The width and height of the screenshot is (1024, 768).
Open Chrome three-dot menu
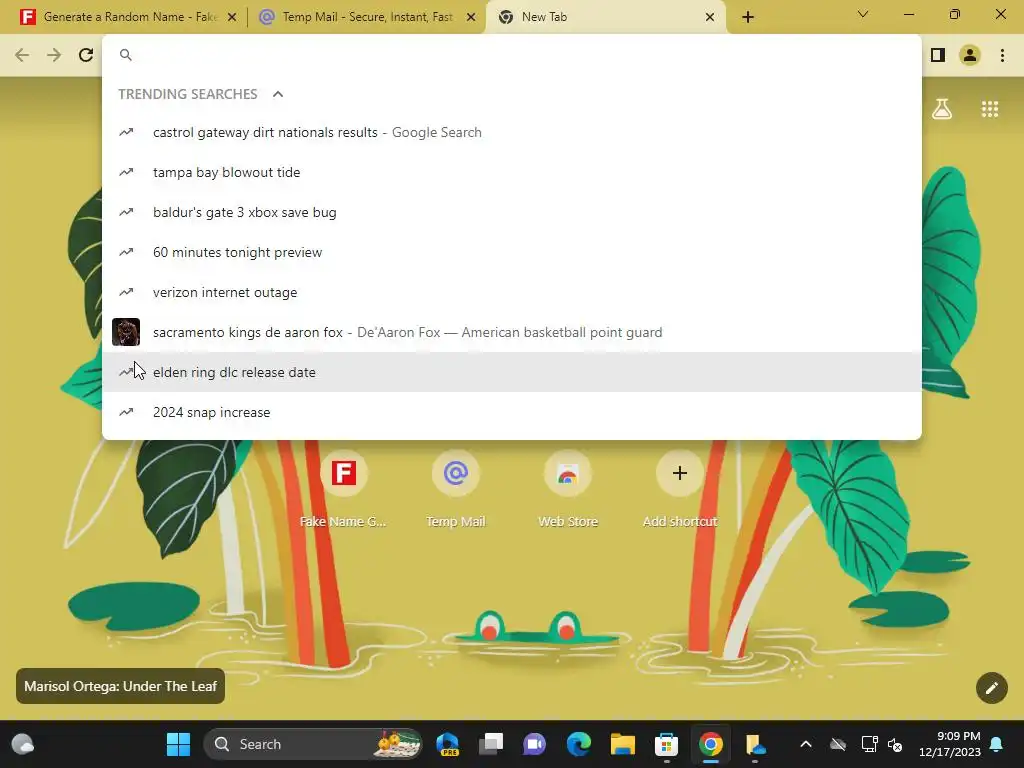1002,55
